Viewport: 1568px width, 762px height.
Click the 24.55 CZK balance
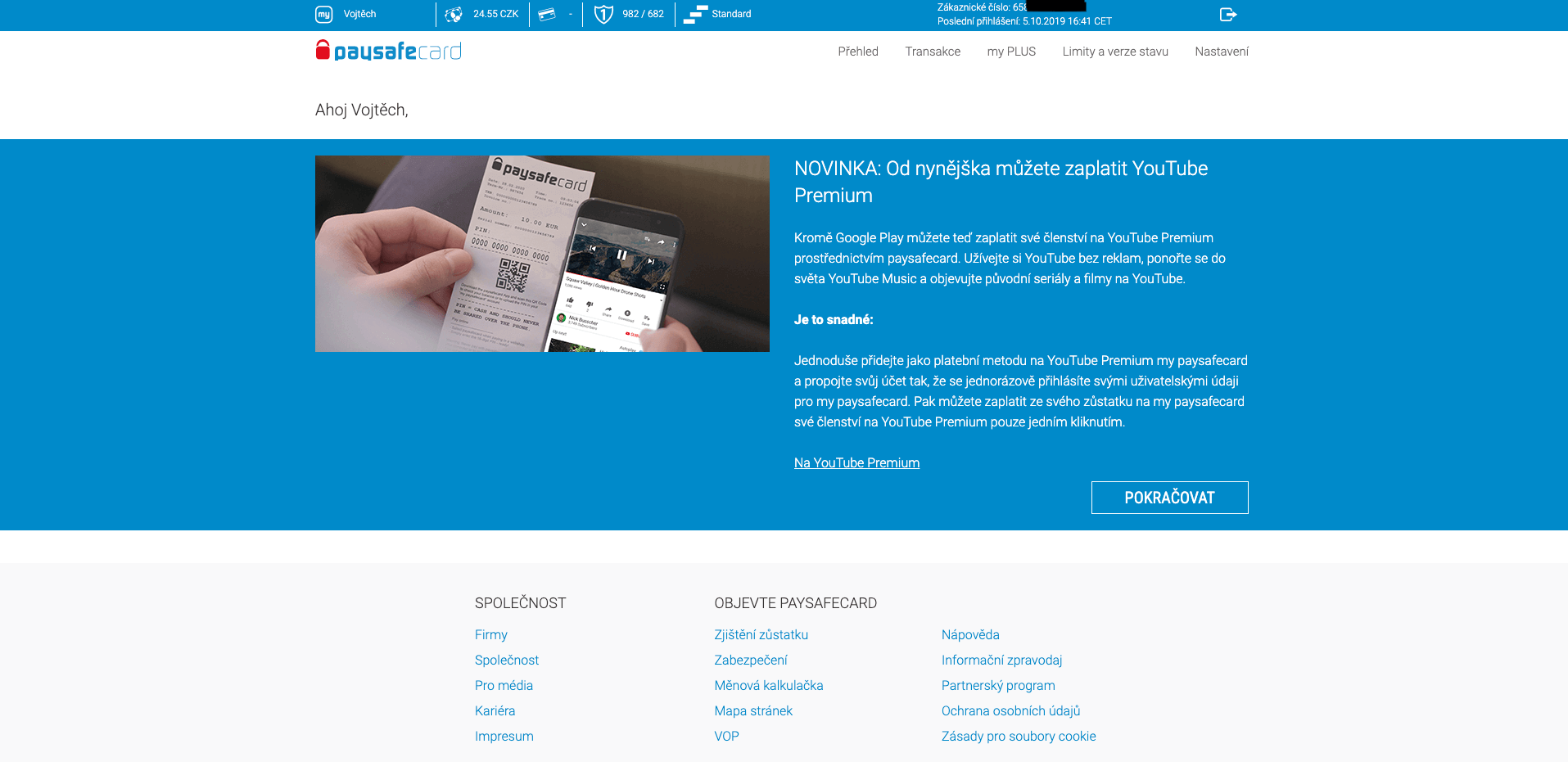coord(495,14)
